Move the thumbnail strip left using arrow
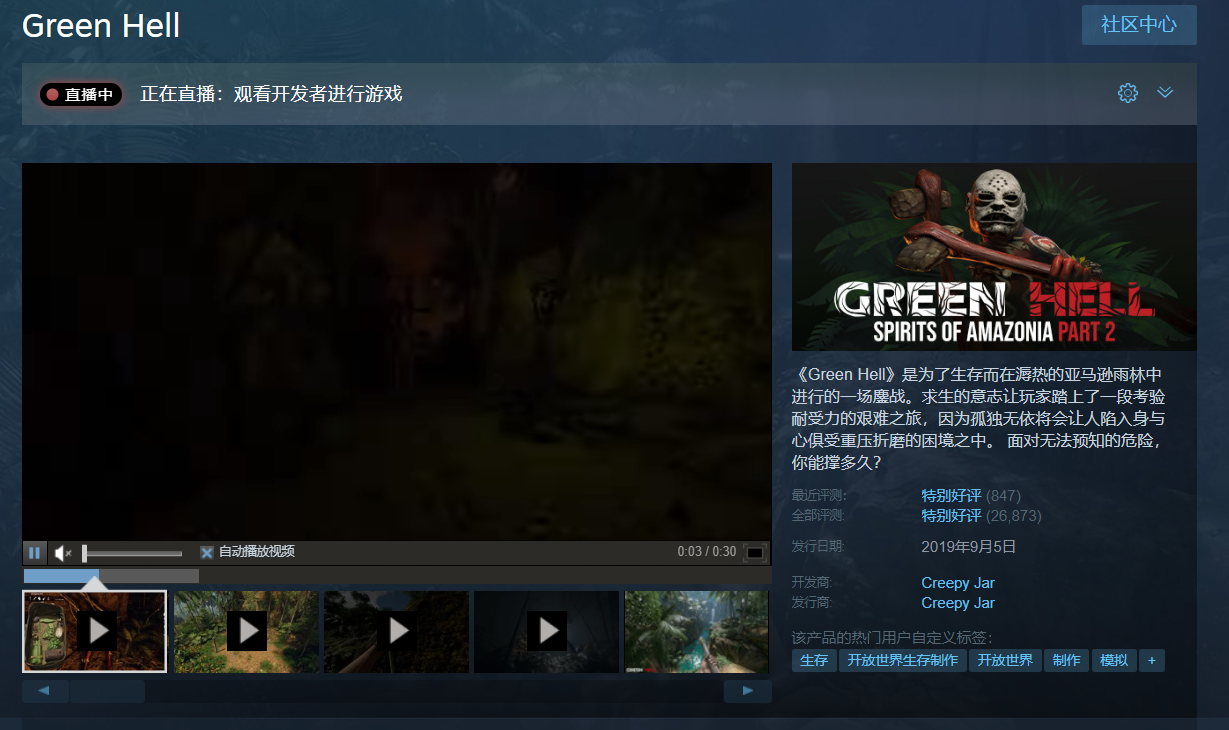1229x730 pixels. (x=45, y=691)
